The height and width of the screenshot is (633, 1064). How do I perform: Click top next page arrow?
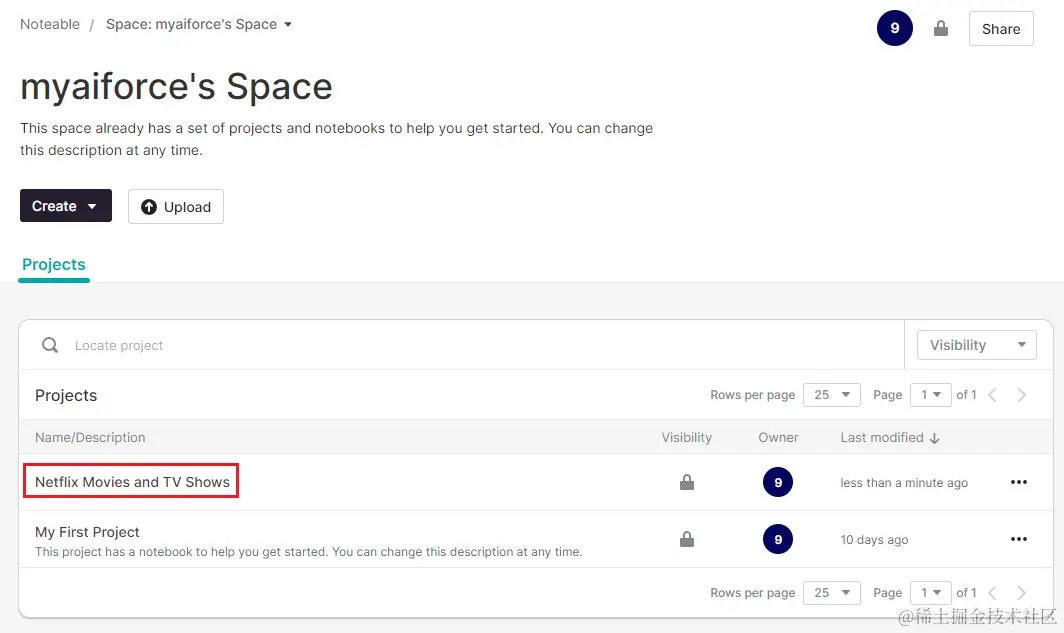[1021, 395]
